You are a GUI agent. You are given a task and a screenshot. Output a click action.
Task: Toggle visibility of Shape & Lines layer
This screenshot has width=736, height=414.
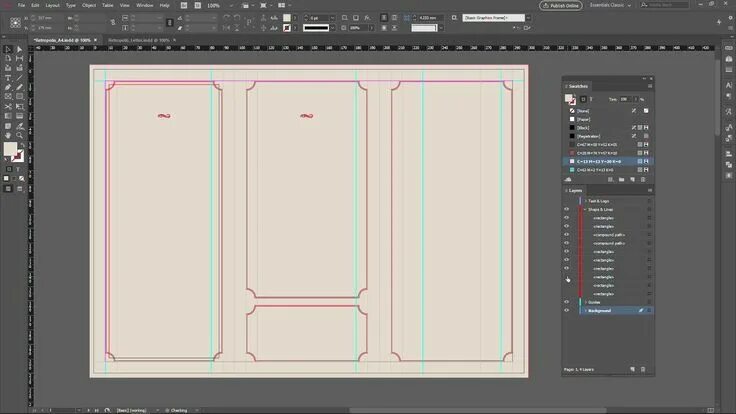(x=567, y=209)
